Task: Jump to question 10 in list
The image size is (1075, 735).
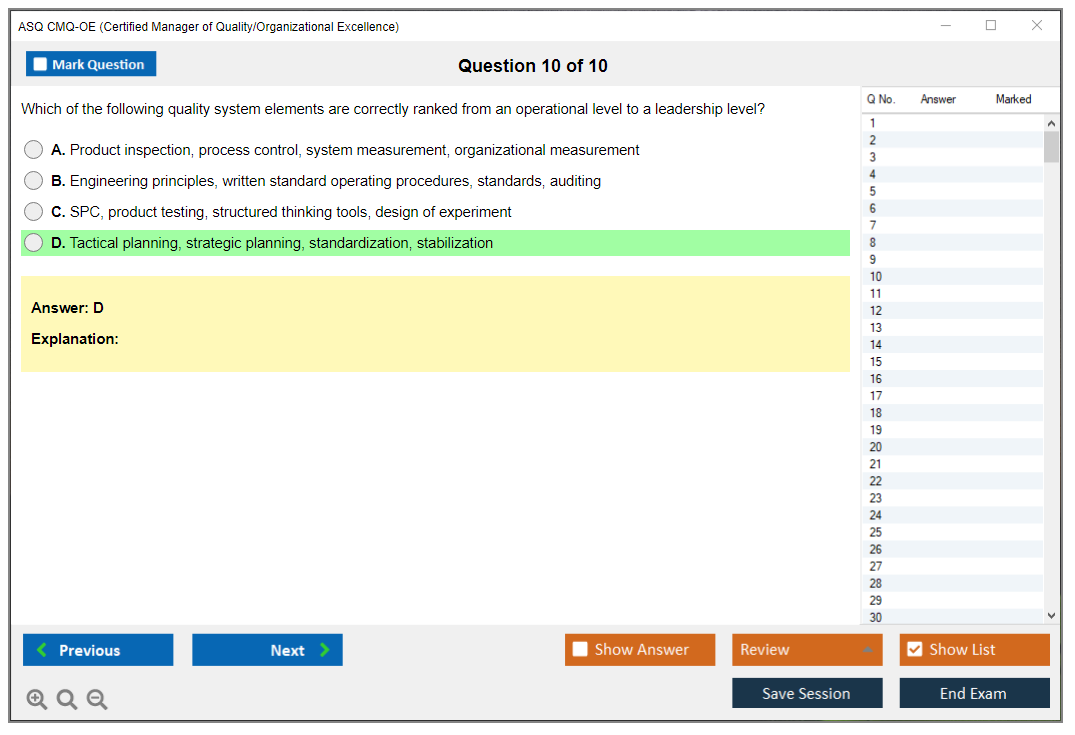Action: [876, 277]
